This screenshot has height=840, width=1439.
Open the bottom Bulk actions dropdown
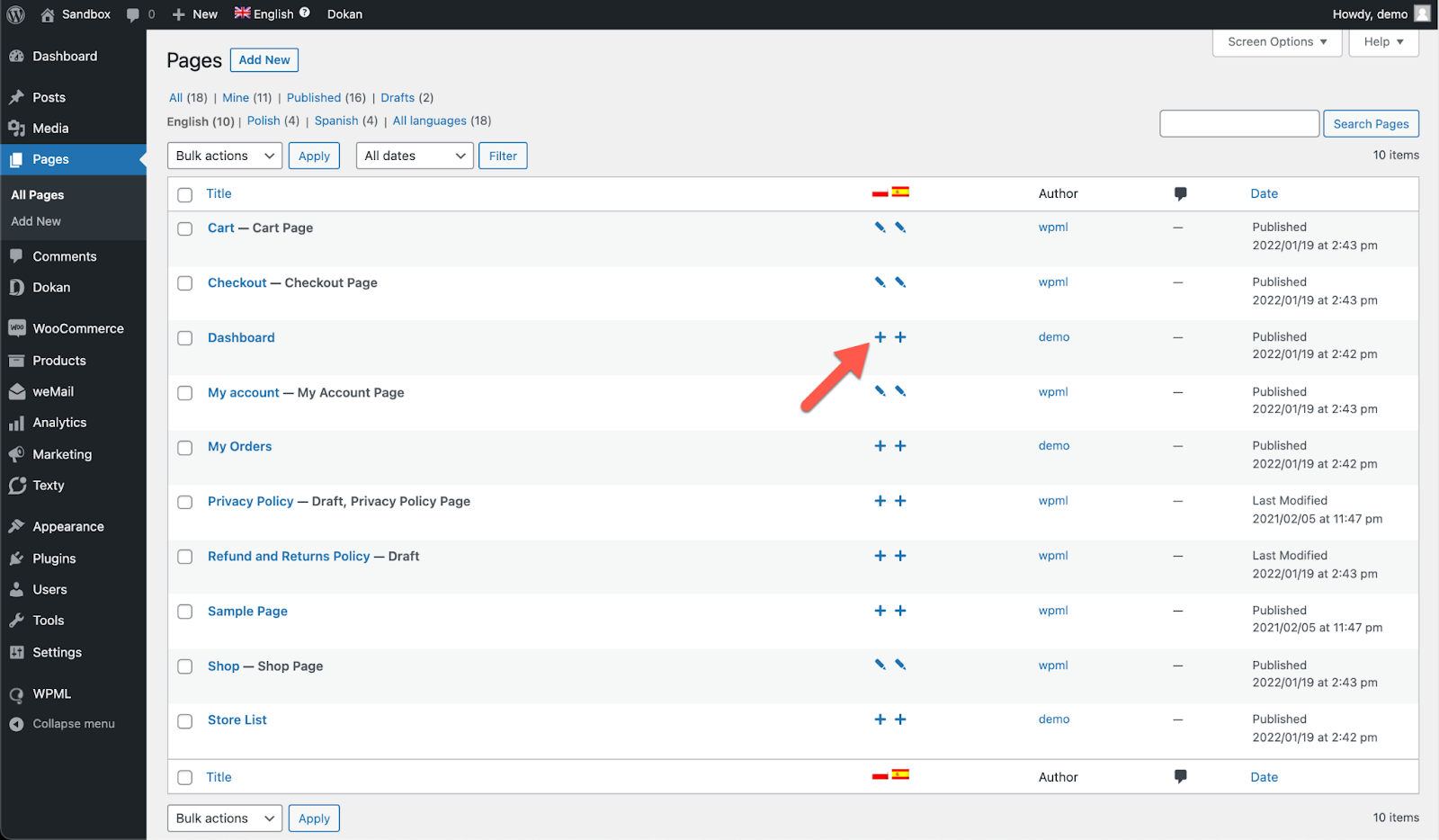pos(225,818)
